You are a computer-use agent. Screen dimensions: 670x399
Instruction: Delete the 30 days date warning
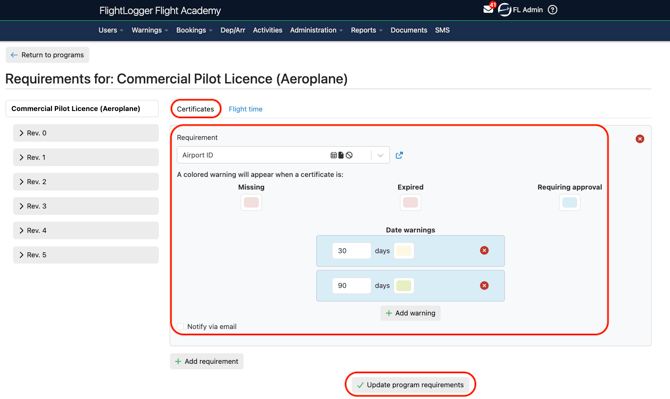point(484,250)
